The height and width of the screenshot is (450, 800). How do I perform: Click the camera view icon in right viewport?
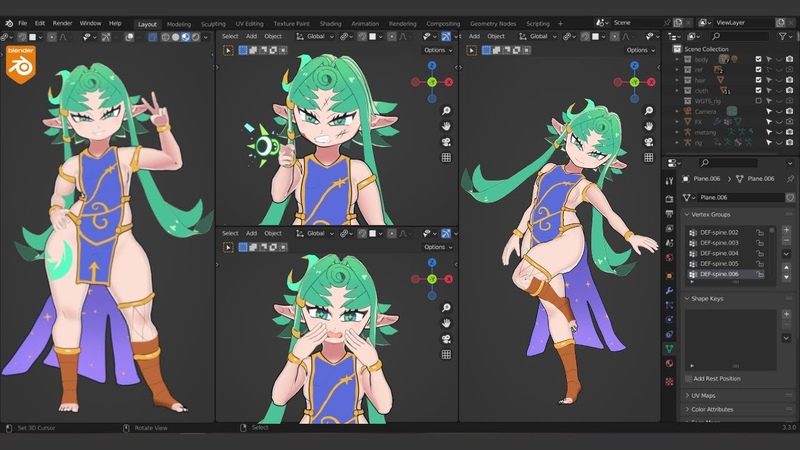coord(648,142)
